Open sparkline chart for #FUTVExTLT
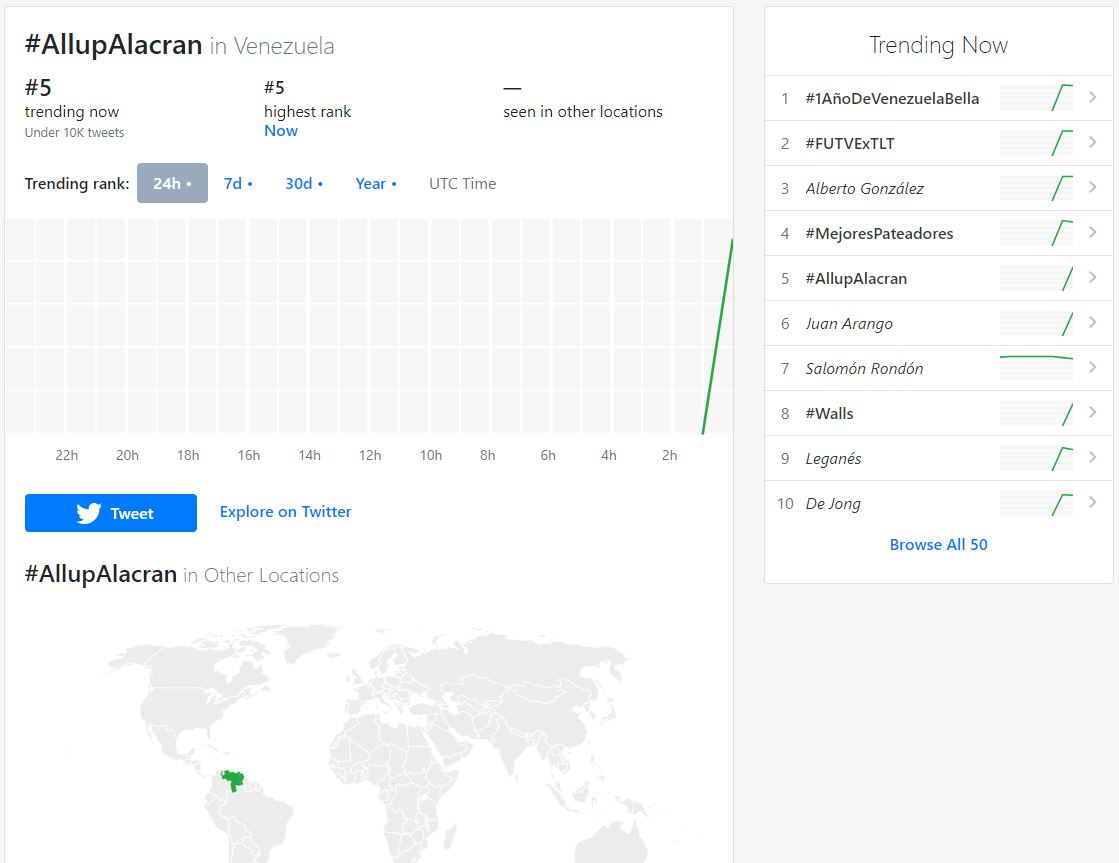Screen dimensions: 1119x863 click(1036, 143)
